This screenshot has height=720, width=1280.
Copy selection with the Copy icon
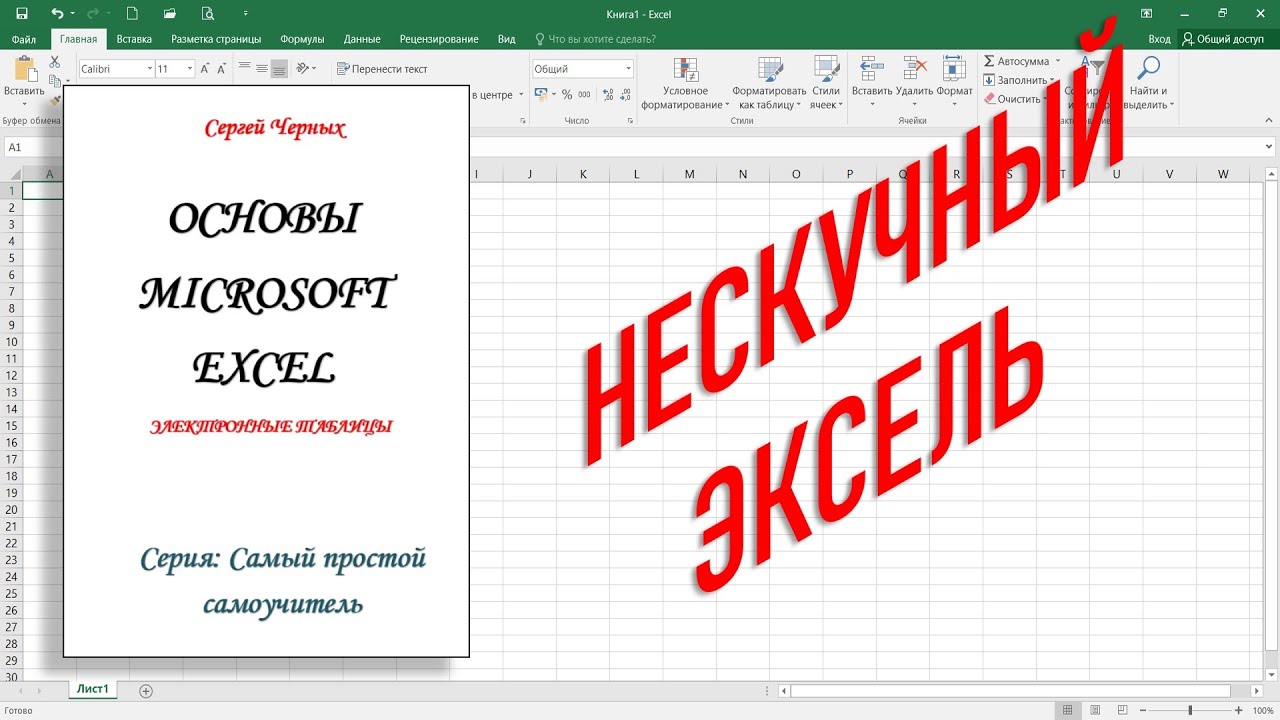click(54, 80)
